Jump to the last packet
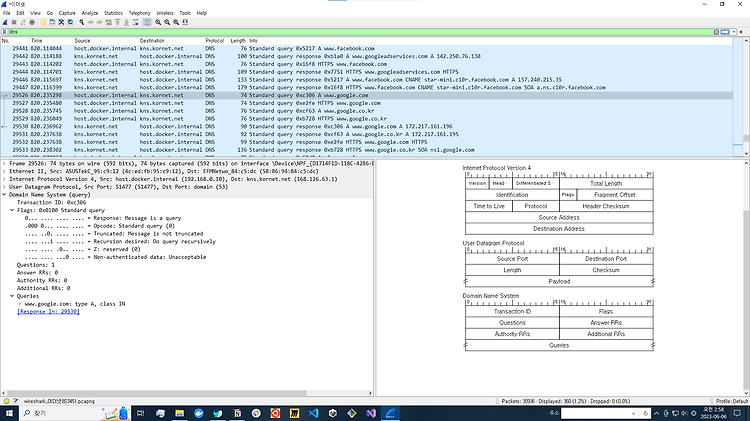The image size is (750, 421). (x=126, y=22)
